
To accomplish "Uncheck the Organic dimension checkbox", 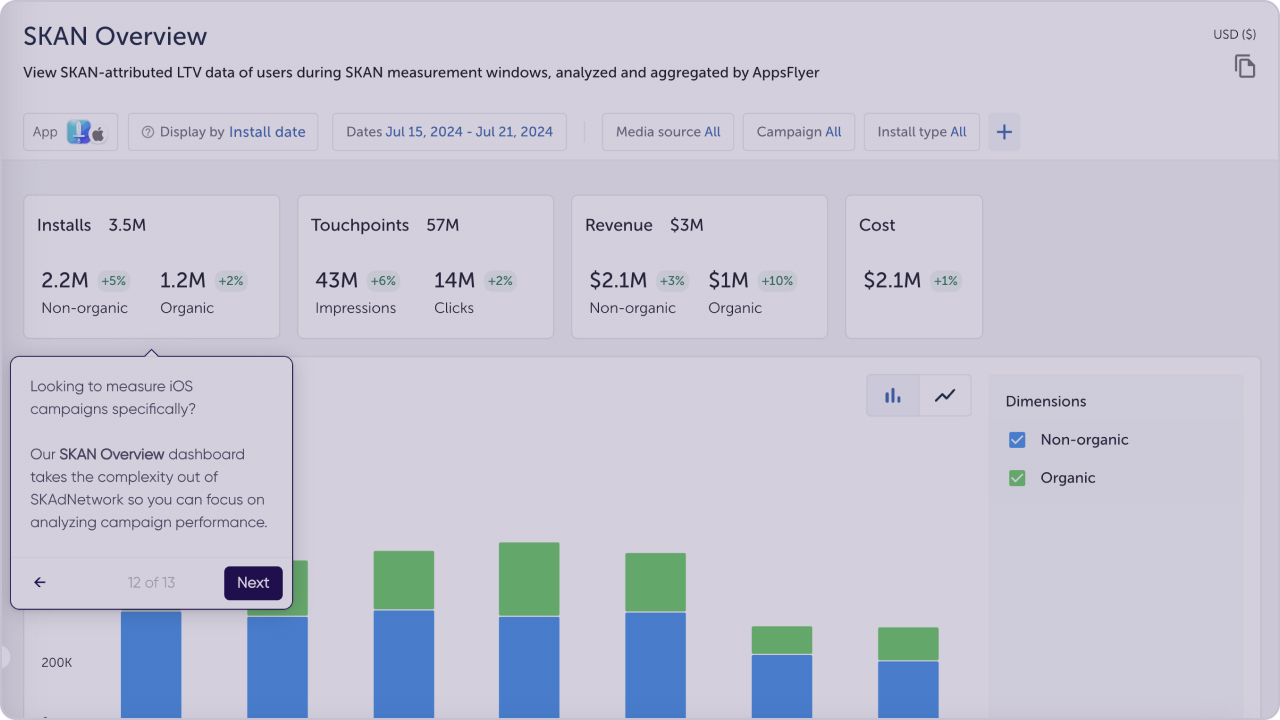I will (1017, 478).
